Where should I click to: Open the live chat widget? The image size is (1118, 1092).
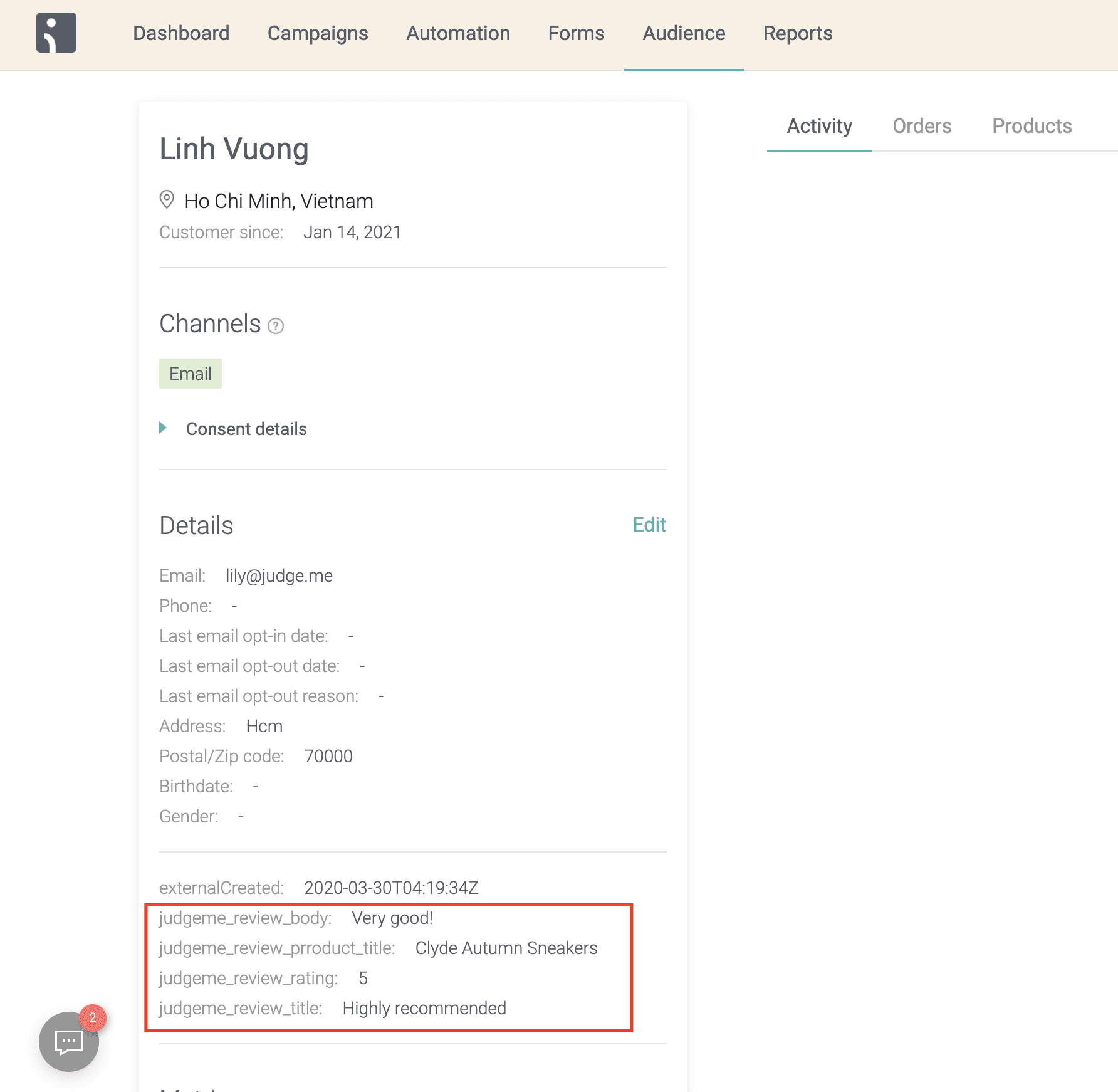(x=68, y=1042)
